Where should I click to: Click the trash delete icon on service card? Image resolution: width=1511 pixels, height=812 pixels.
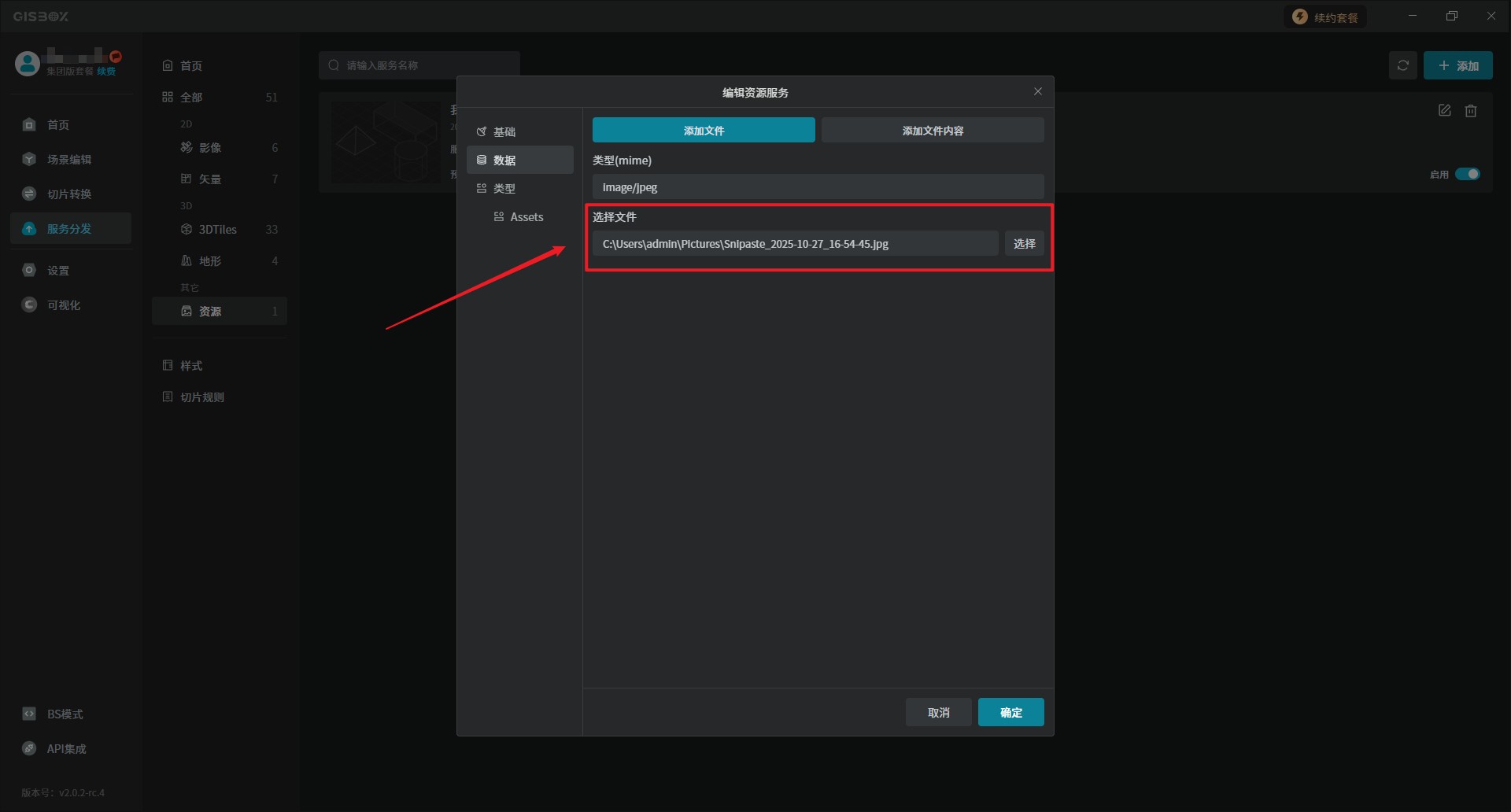point(1470,111)
